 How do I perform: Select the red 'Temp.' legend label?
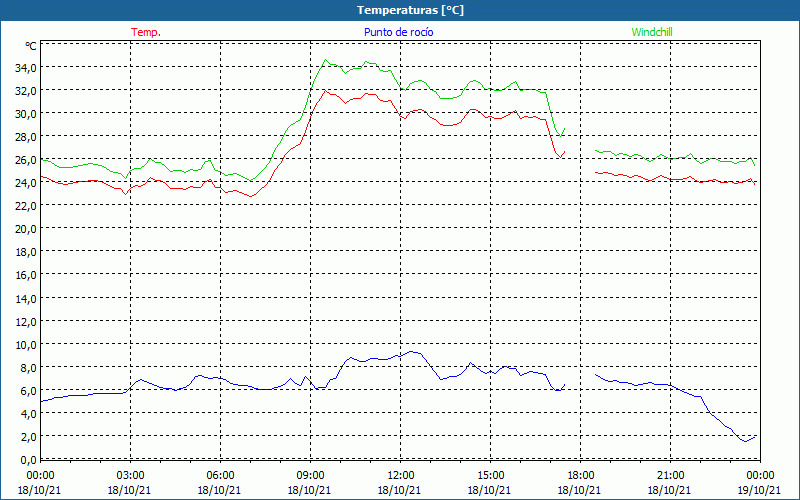click(146, 32)
